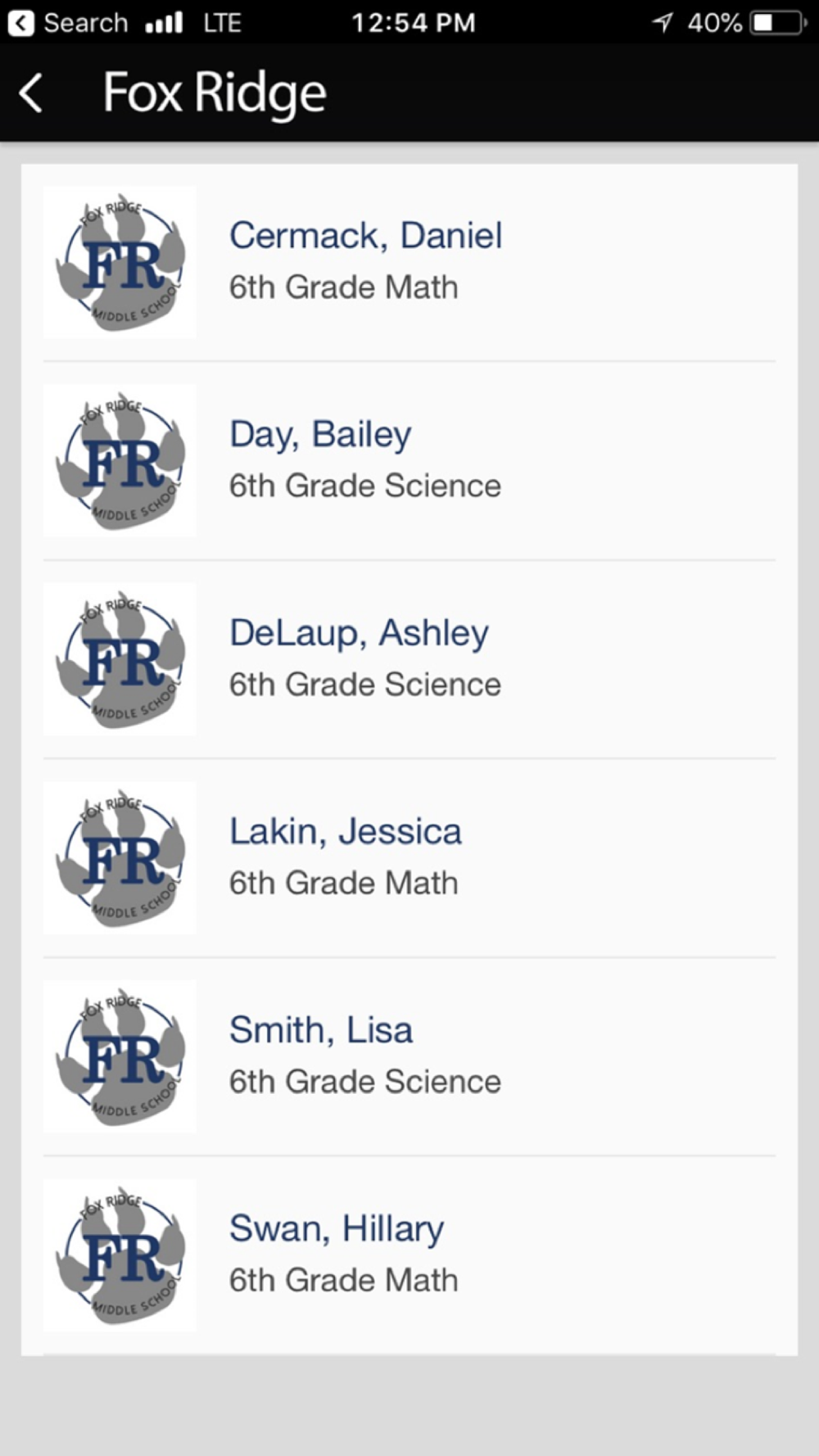819x1456 pixels.
Task: Open Day, Bailey teacher entry
Action: (x=320, y=434)
